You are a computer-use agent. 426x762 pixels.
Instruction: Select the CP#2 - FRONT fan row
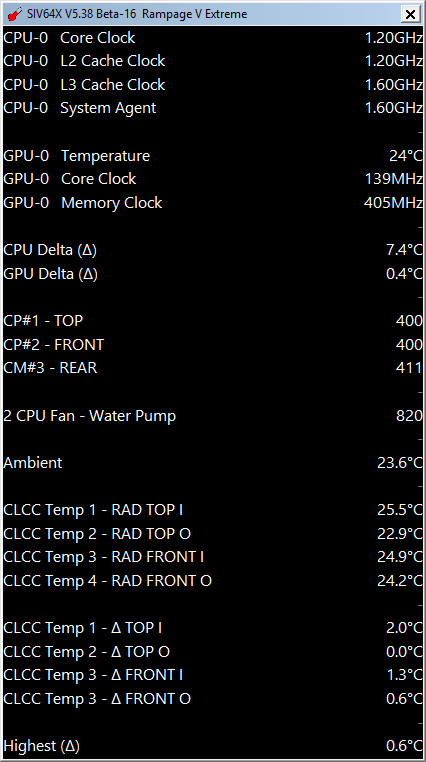click(x=213, y=345)
